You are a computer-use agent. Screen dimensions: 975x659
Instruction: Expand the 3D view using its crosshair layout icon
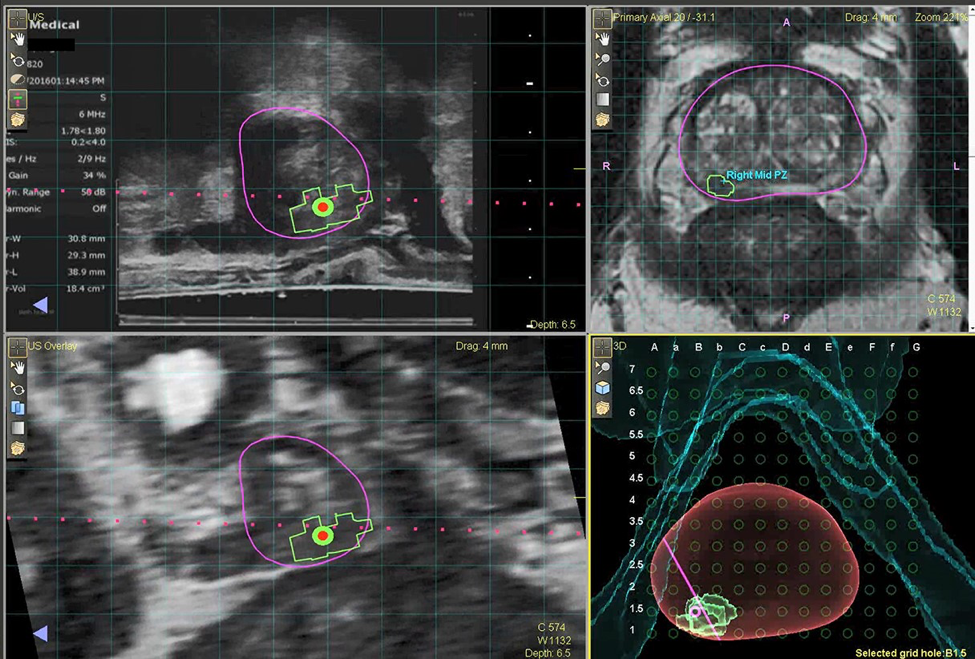click(x=602, y=347)
